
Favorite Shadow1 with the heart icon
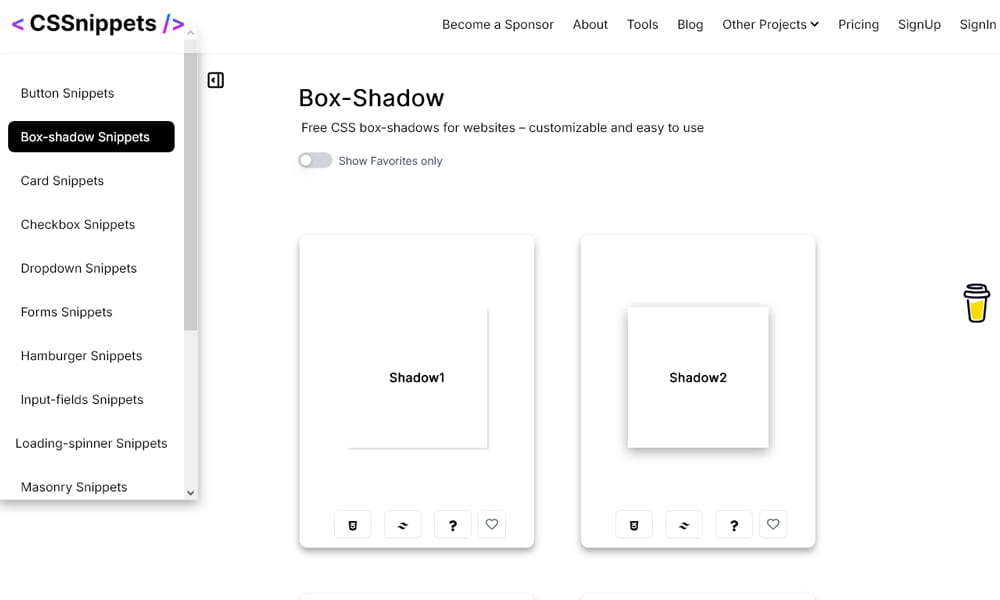point(491,523)
